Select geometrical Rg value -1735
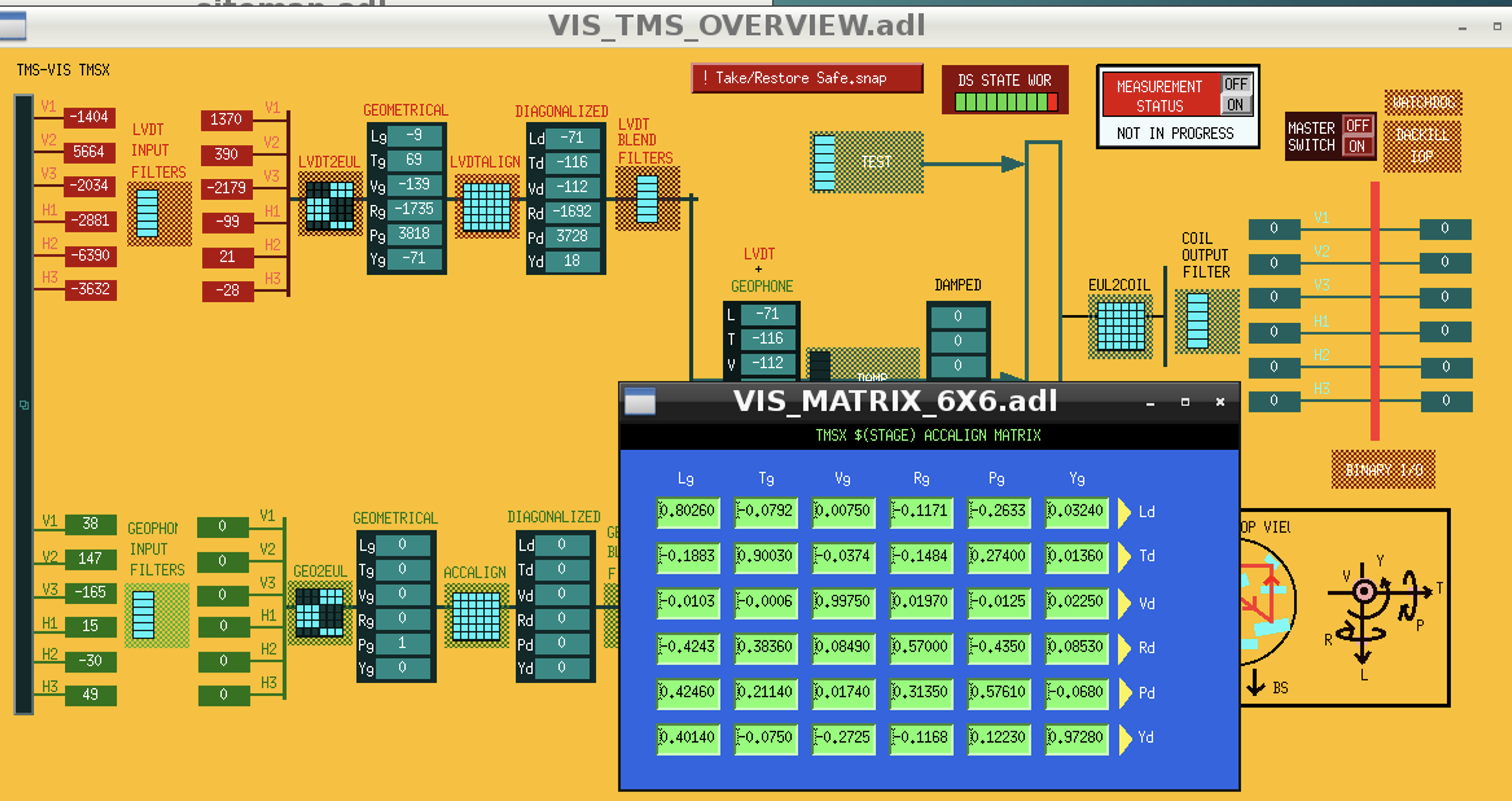 (x=415, y=209)
